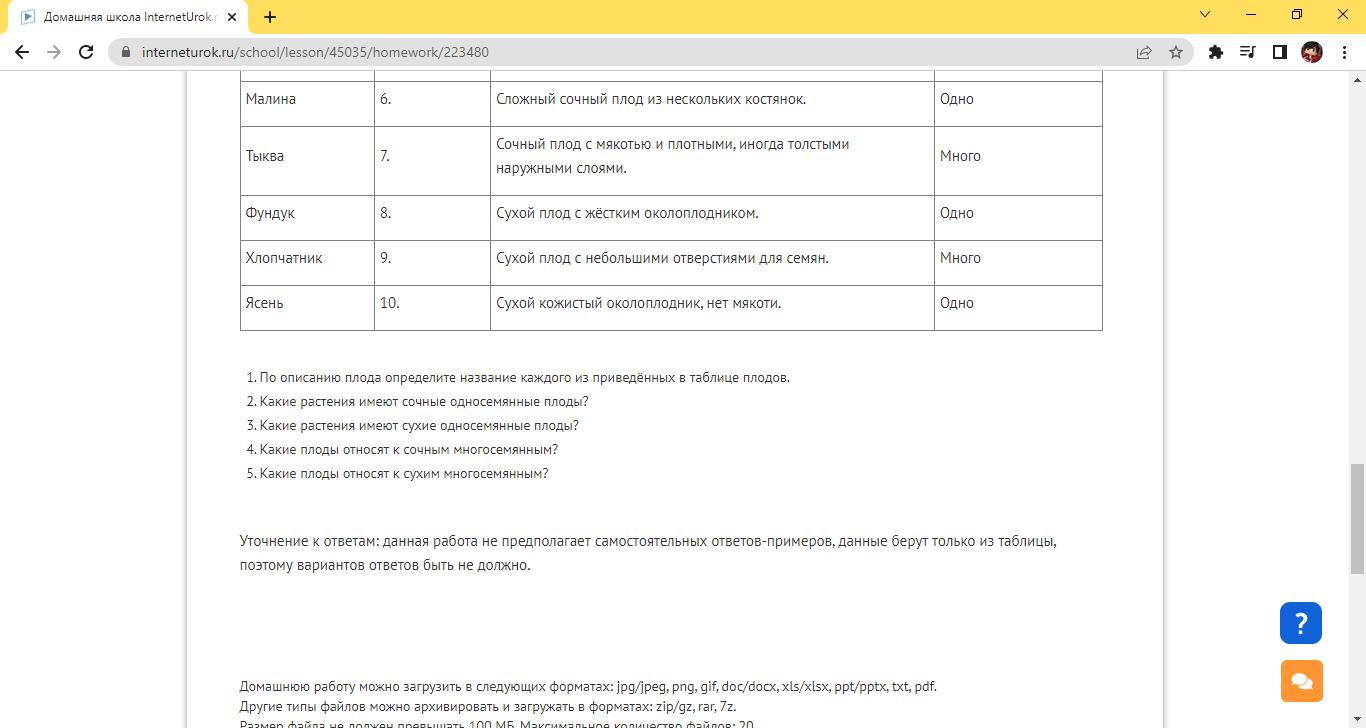Click the table cell 'Тыква'
The height and width of the screenshot is (728, 1366).
pyautogui.click(x=307, y=161)
